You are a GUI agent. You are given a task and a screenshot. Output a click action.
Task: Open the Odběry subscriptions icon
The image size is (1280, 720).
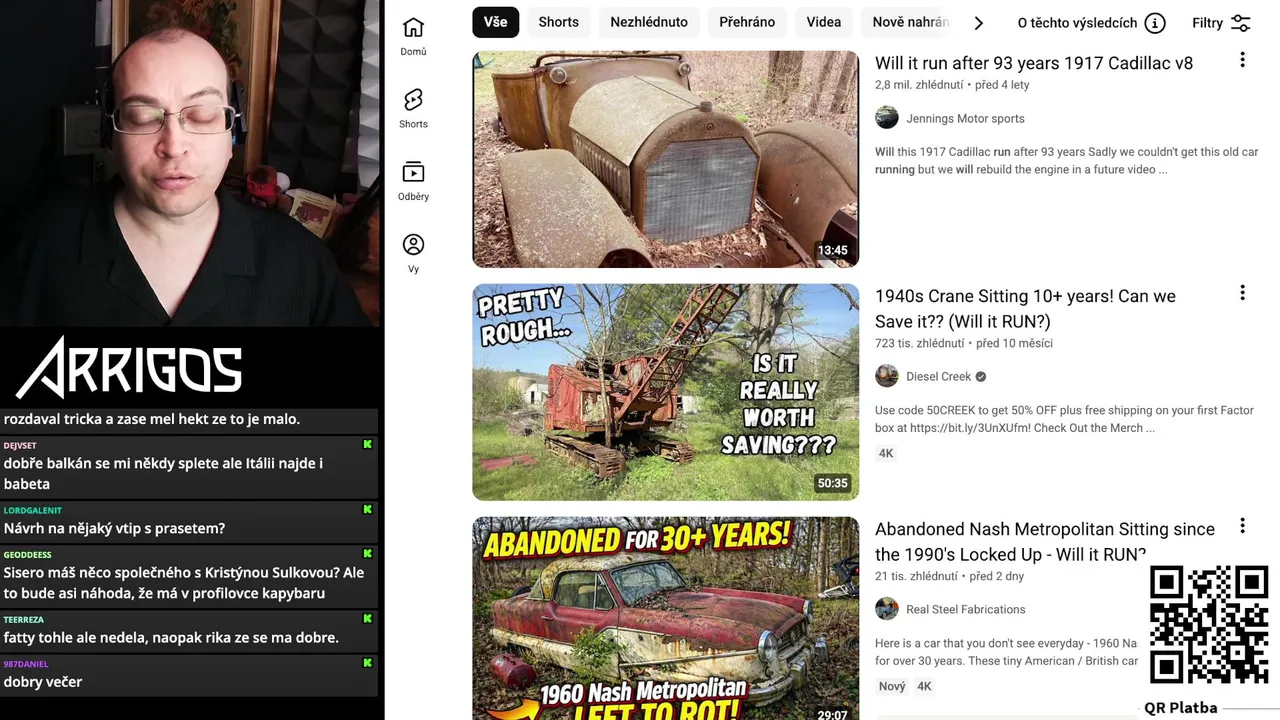[413, 172]
